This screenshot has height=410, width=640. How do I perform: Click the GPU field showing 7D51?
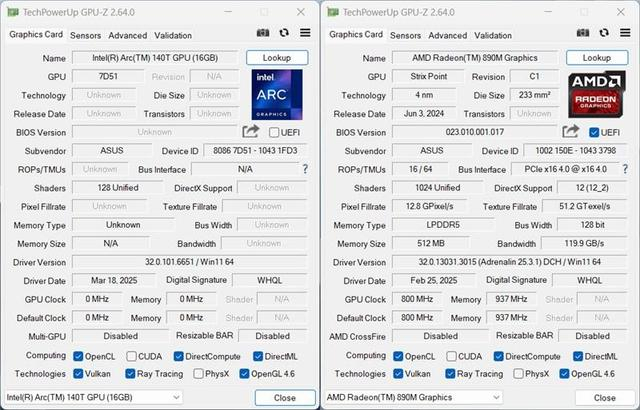tap(108, 76)
